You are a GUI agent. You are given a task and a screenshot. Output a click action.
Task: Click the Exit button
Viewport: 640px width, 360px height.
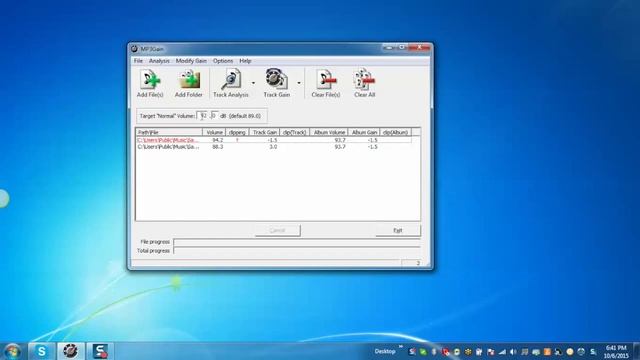pos(398,231)
